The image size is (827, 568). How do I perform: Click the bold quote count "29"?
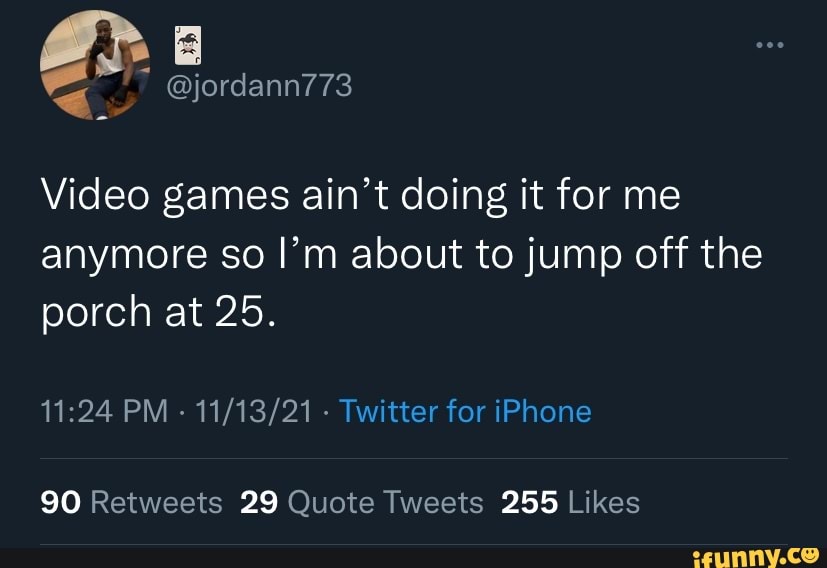coord(260,501)
